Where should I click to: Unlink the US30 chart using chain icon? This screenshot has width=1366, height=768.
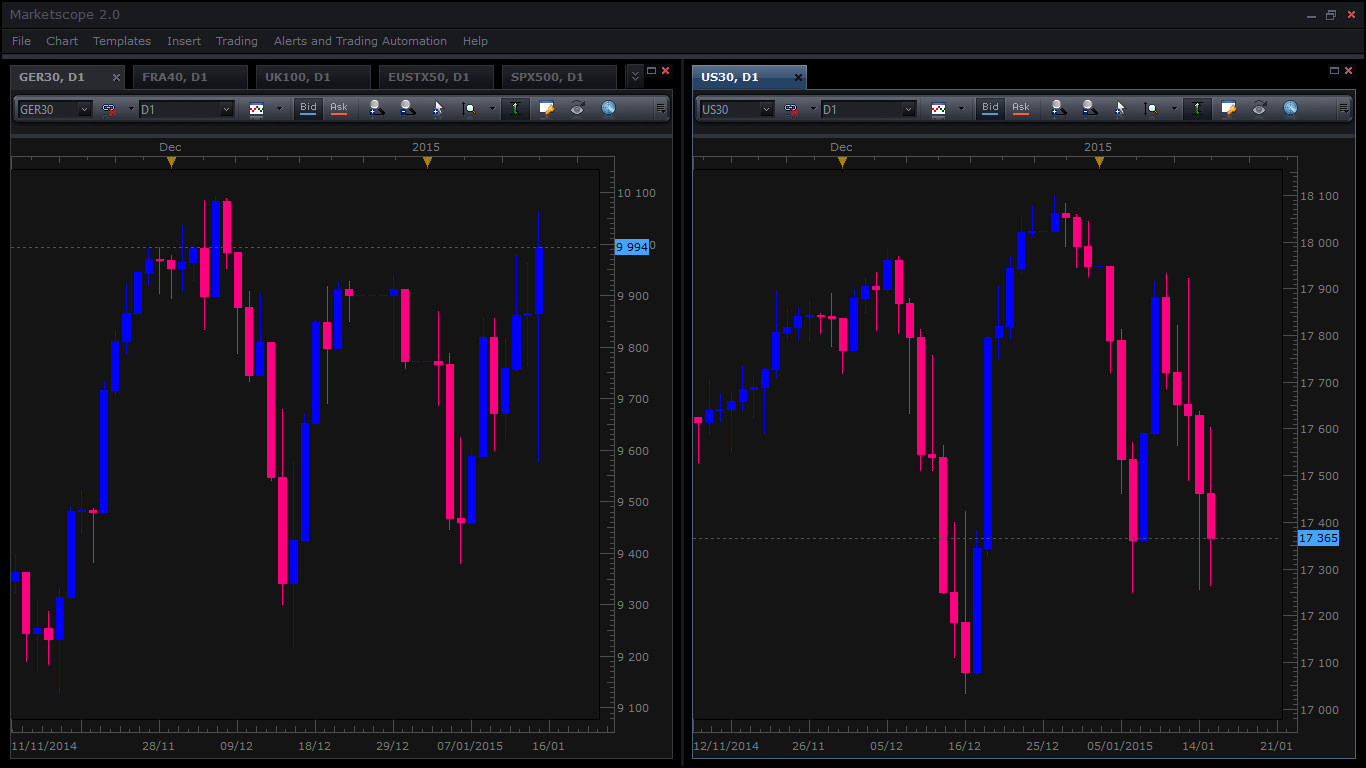tap(791, 109)
